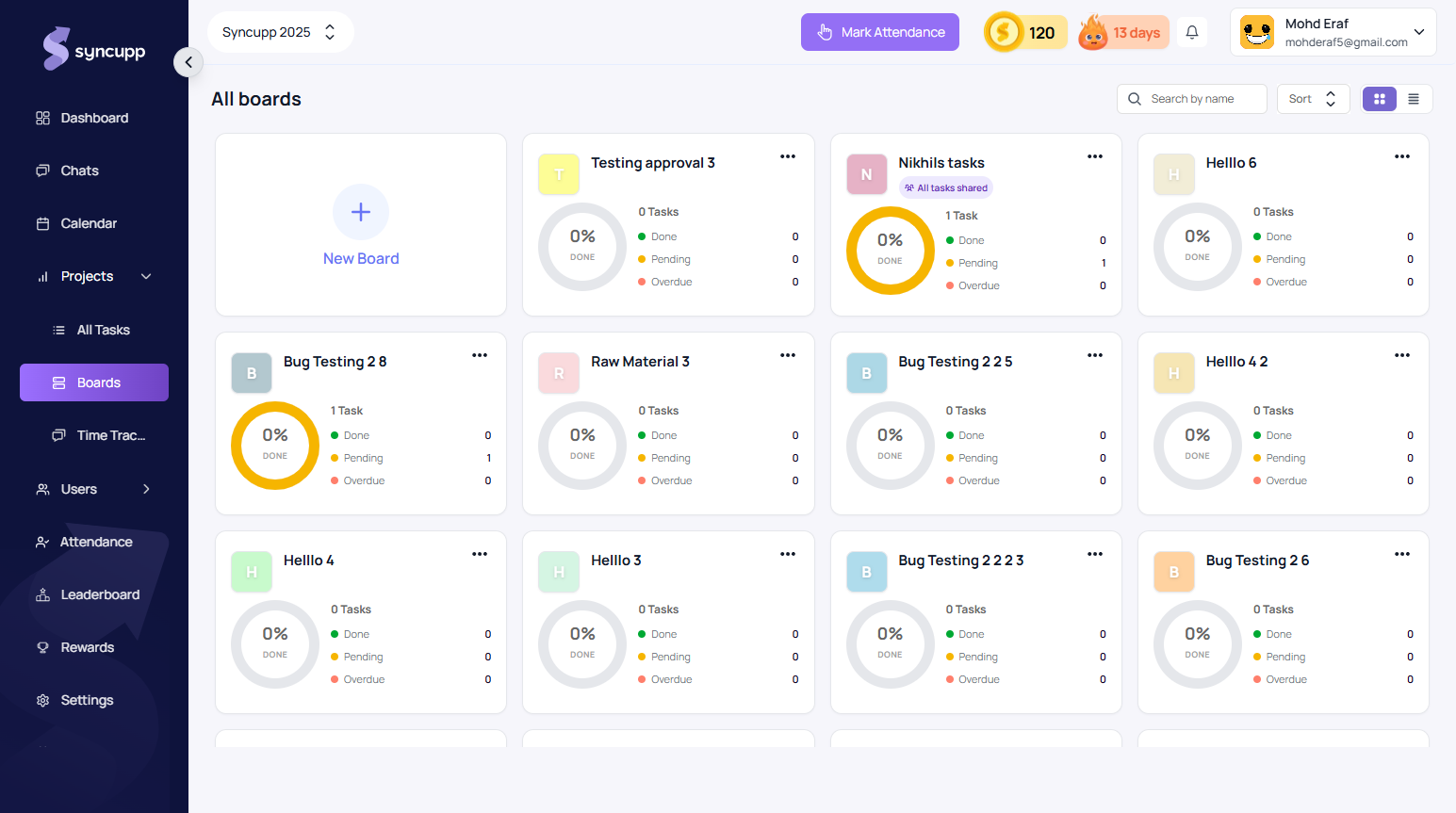
Task: Open notifications bell
Action: coord(1192,32)
